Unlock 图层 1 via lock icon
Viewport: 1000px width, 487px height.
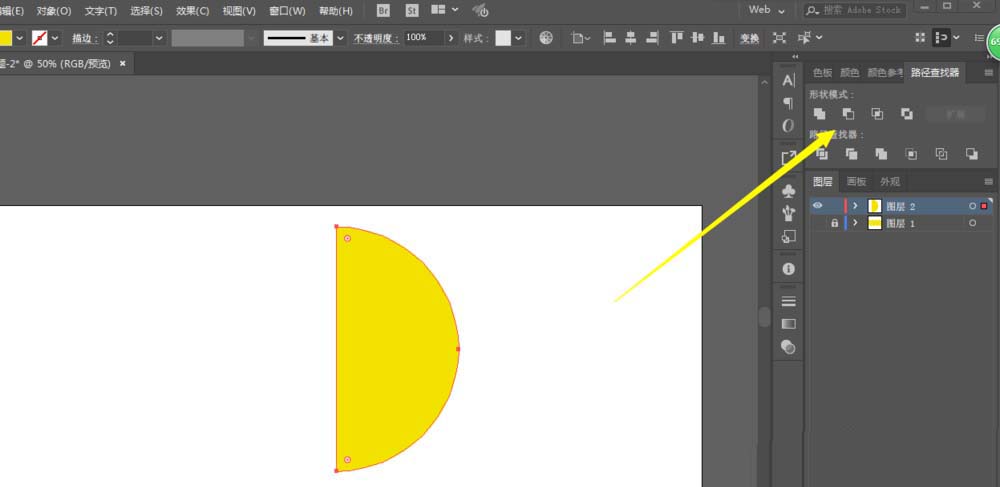point(834,223)
